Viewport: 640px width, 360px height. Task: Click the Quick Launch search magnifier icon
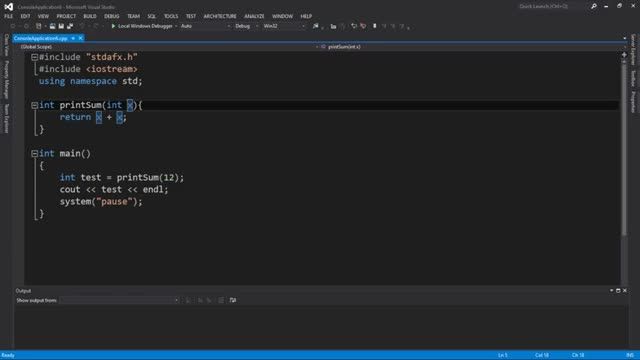[593, 7]
